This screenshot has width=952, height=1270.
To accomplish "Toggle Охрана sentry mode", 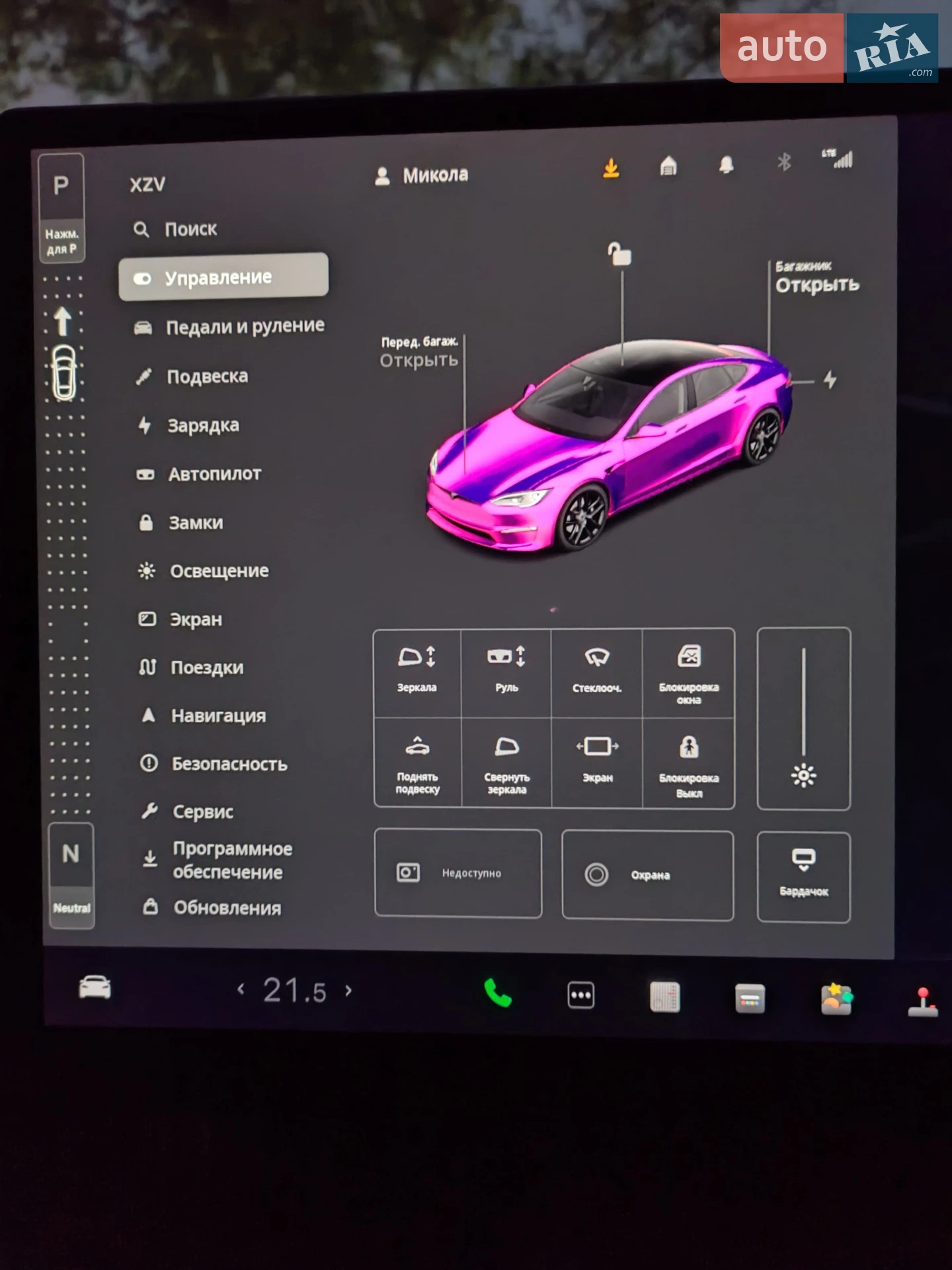I will click(x=648, y=875).
